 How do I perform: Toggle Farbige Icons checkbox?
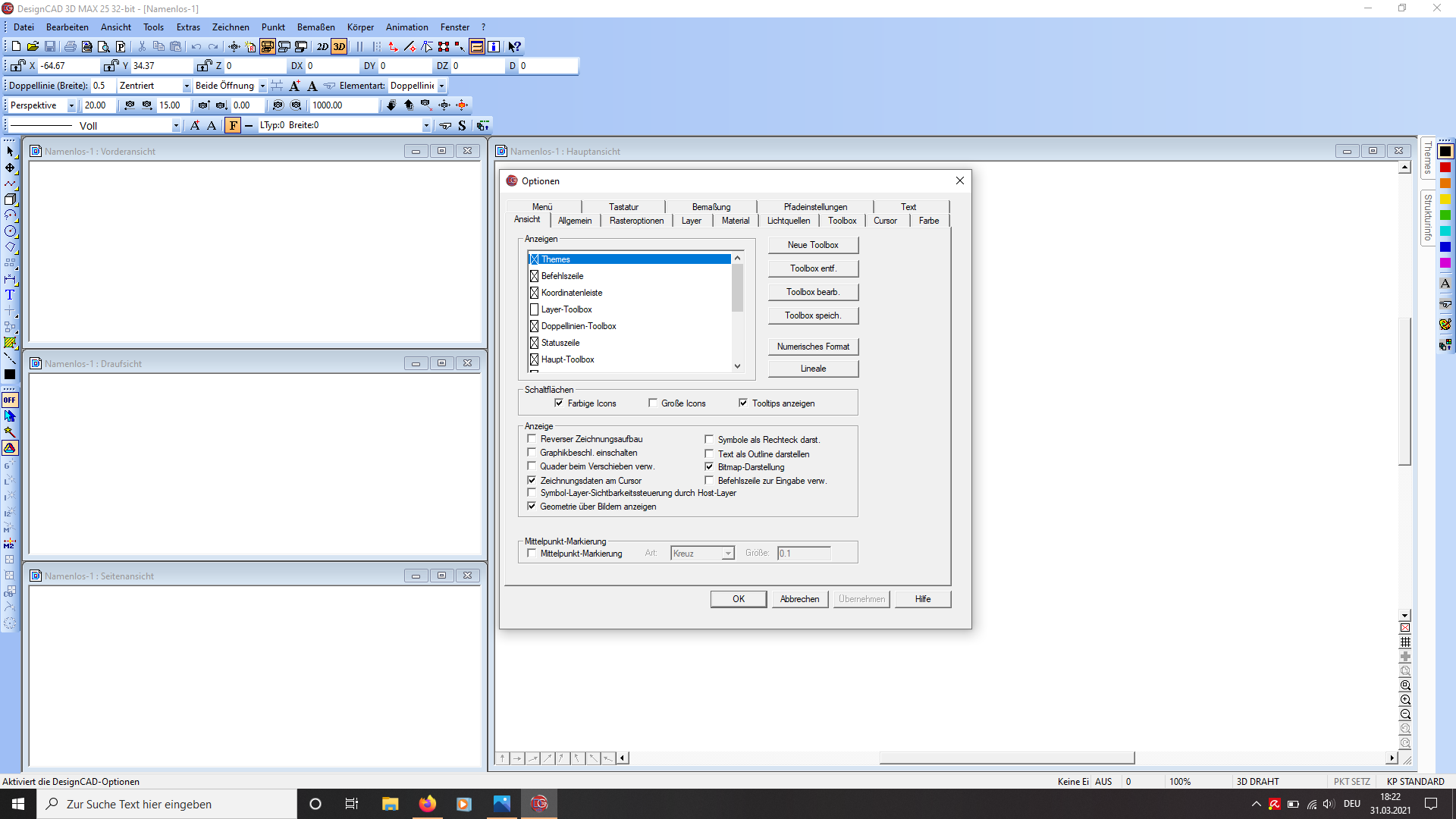point(559,403)
